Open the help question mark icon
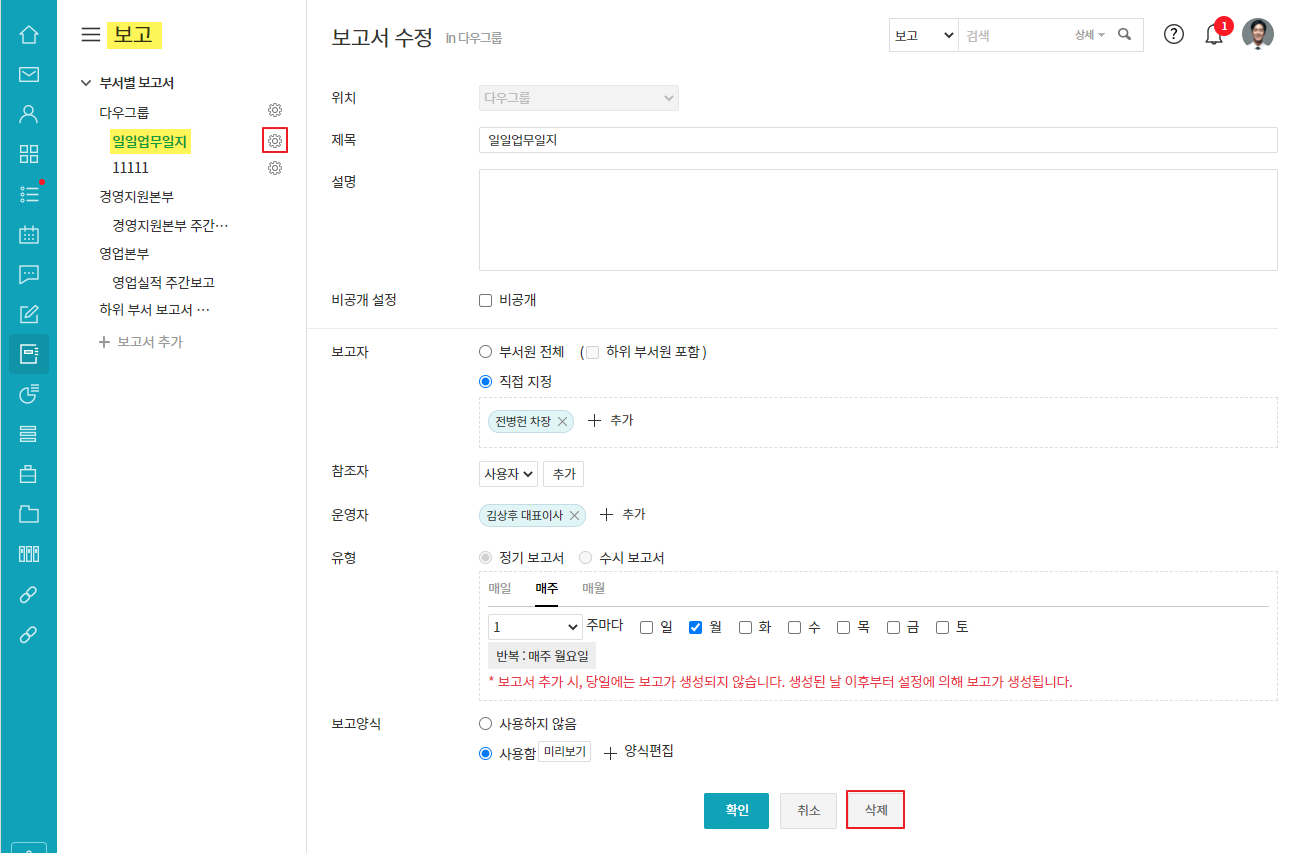This screenshot has width=1301, height=853. (x=1174, y=34)
